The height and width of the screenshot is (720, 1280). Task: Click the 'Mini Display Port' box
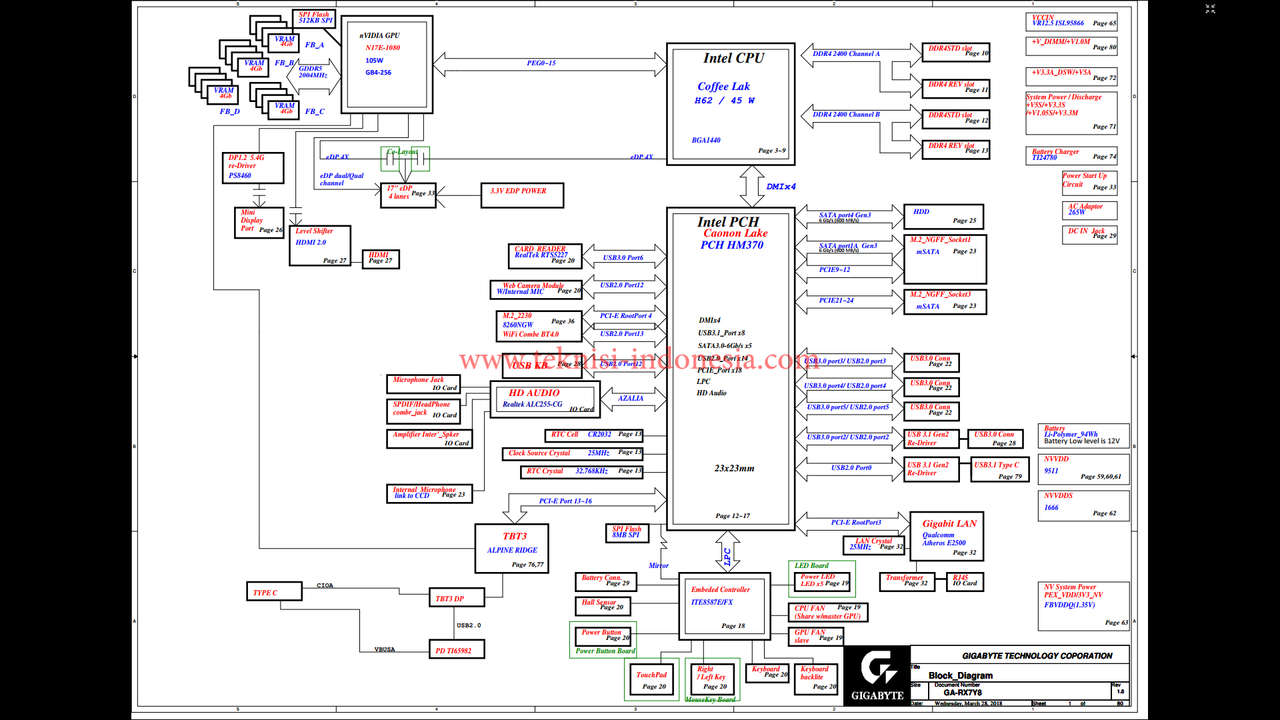click(261, 221)
